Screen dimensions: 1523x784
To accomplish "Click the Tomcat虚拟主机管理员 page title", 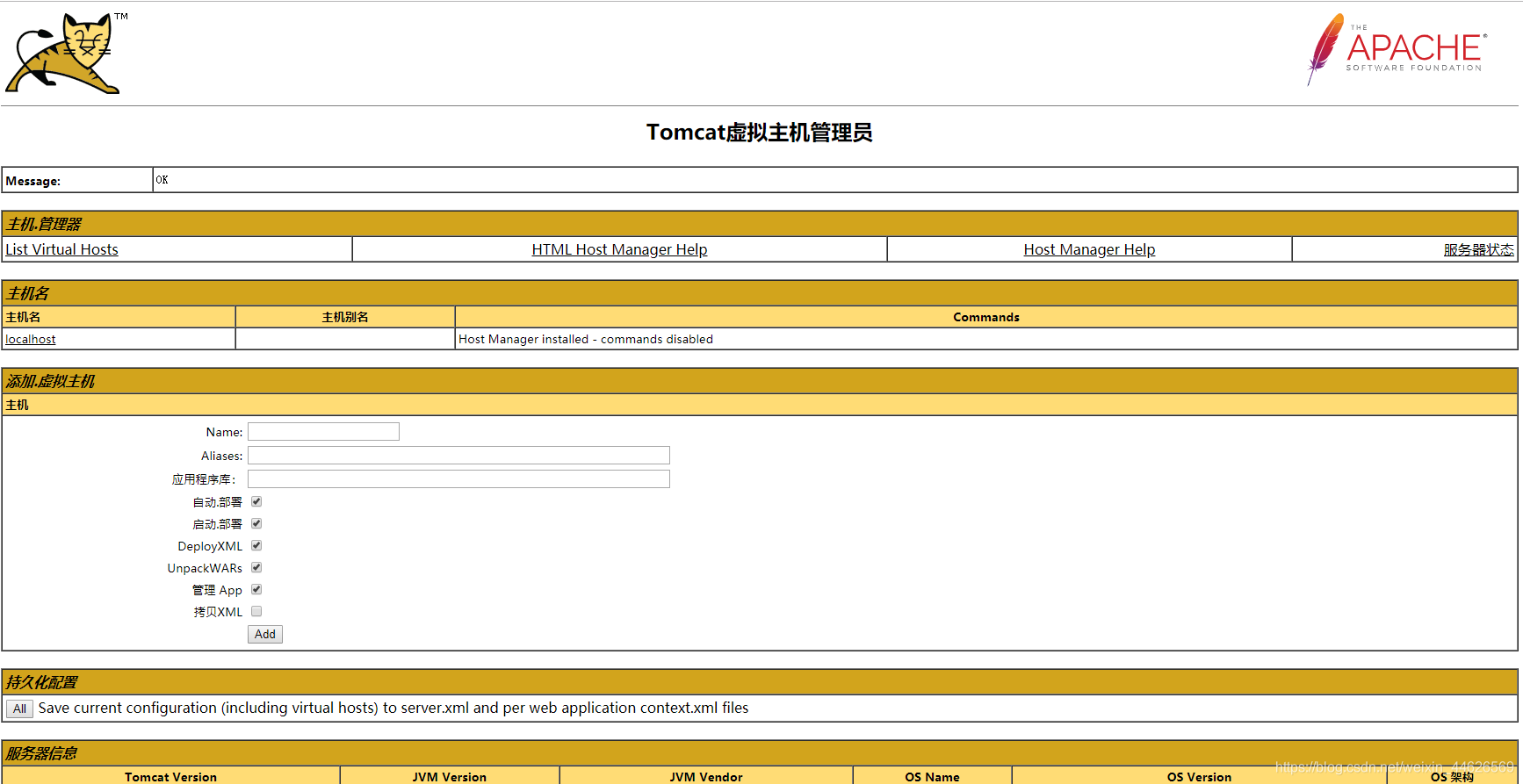I will [x=760, y=133].
